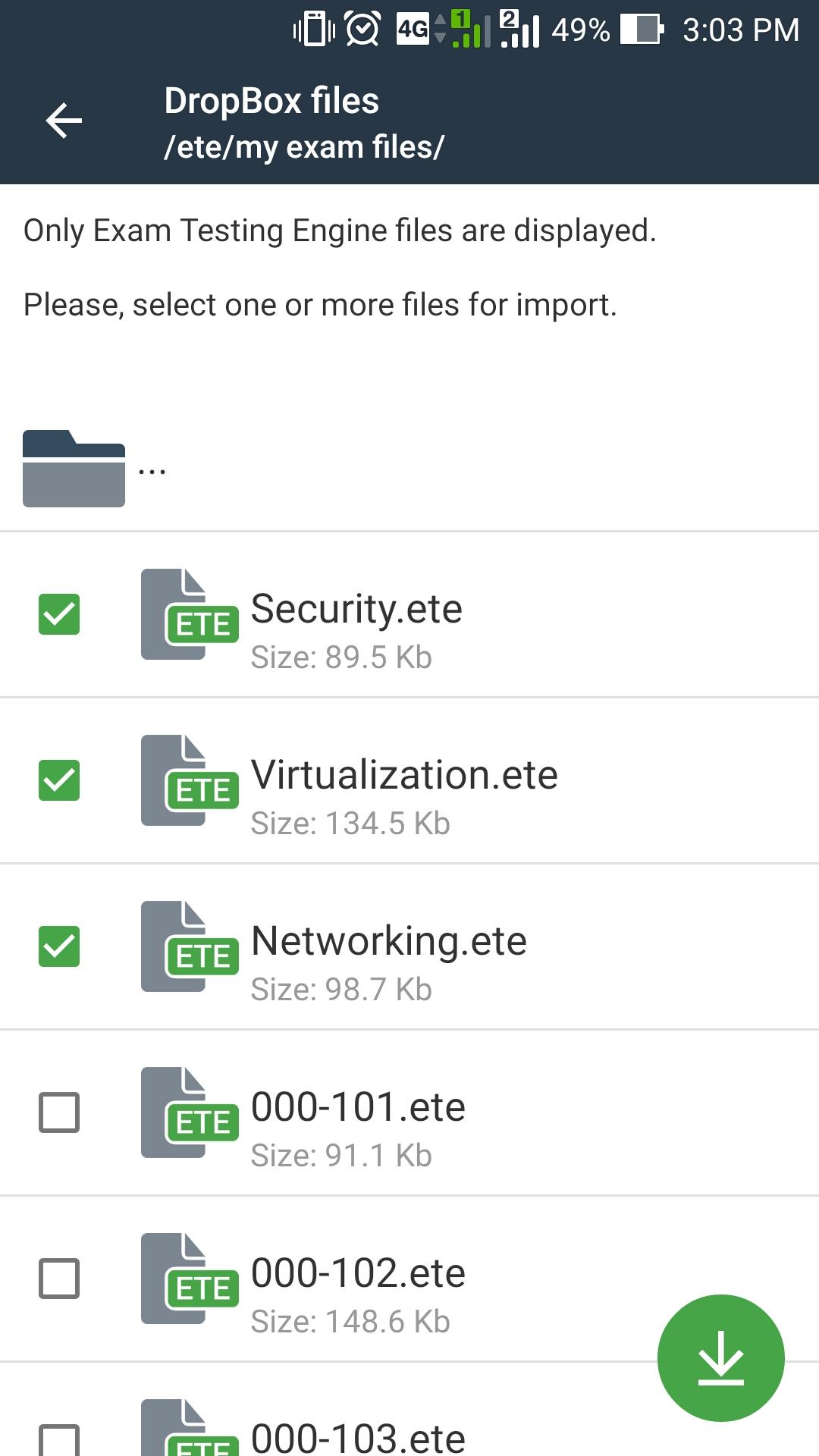The height and width of the screenshot is (1456, 819).
Task: Tap the alarm clock status icon
Action: [362, 30]
